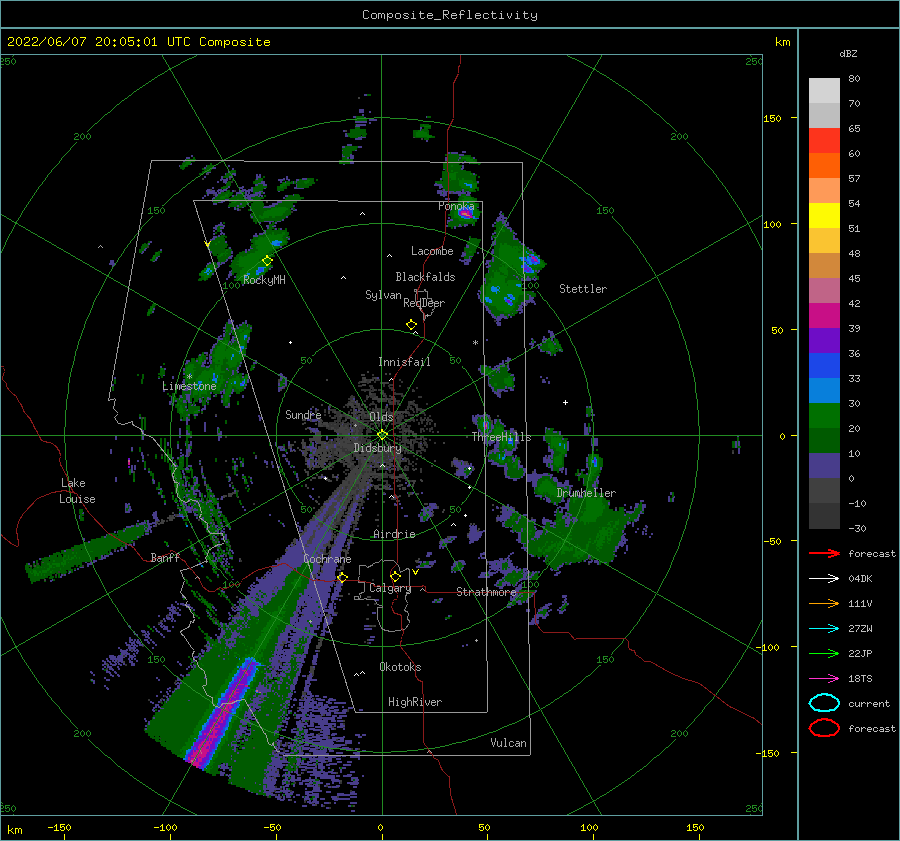Click the Lacombe label
This screenshot has width=900, height=841.
coord(432,251)
